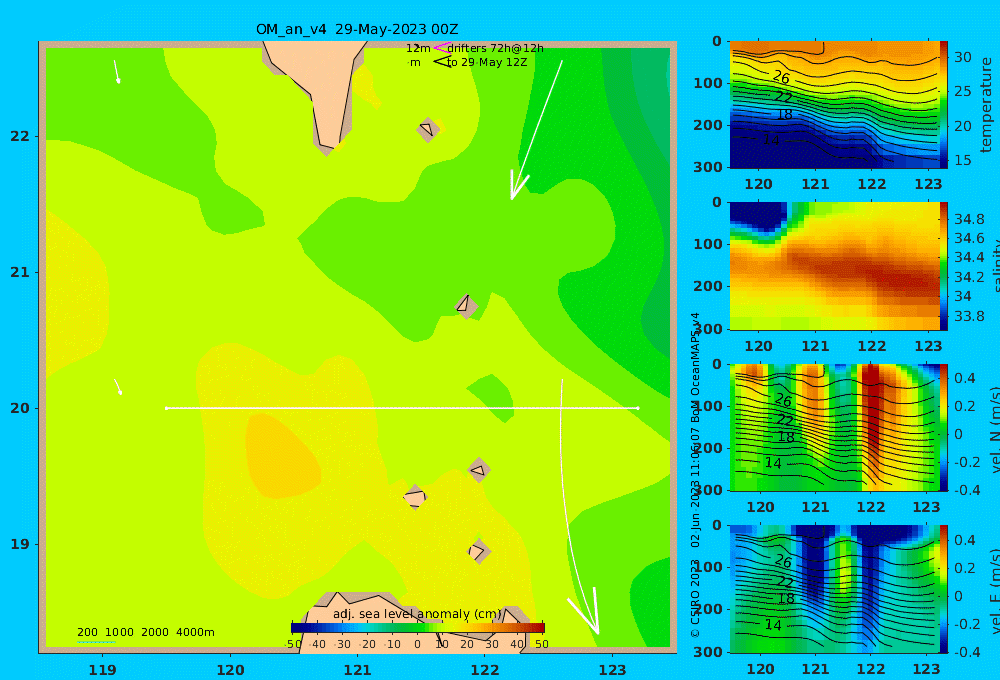
Task: Select the island marker near 122E 19.5N
Action: click(479, 471)
